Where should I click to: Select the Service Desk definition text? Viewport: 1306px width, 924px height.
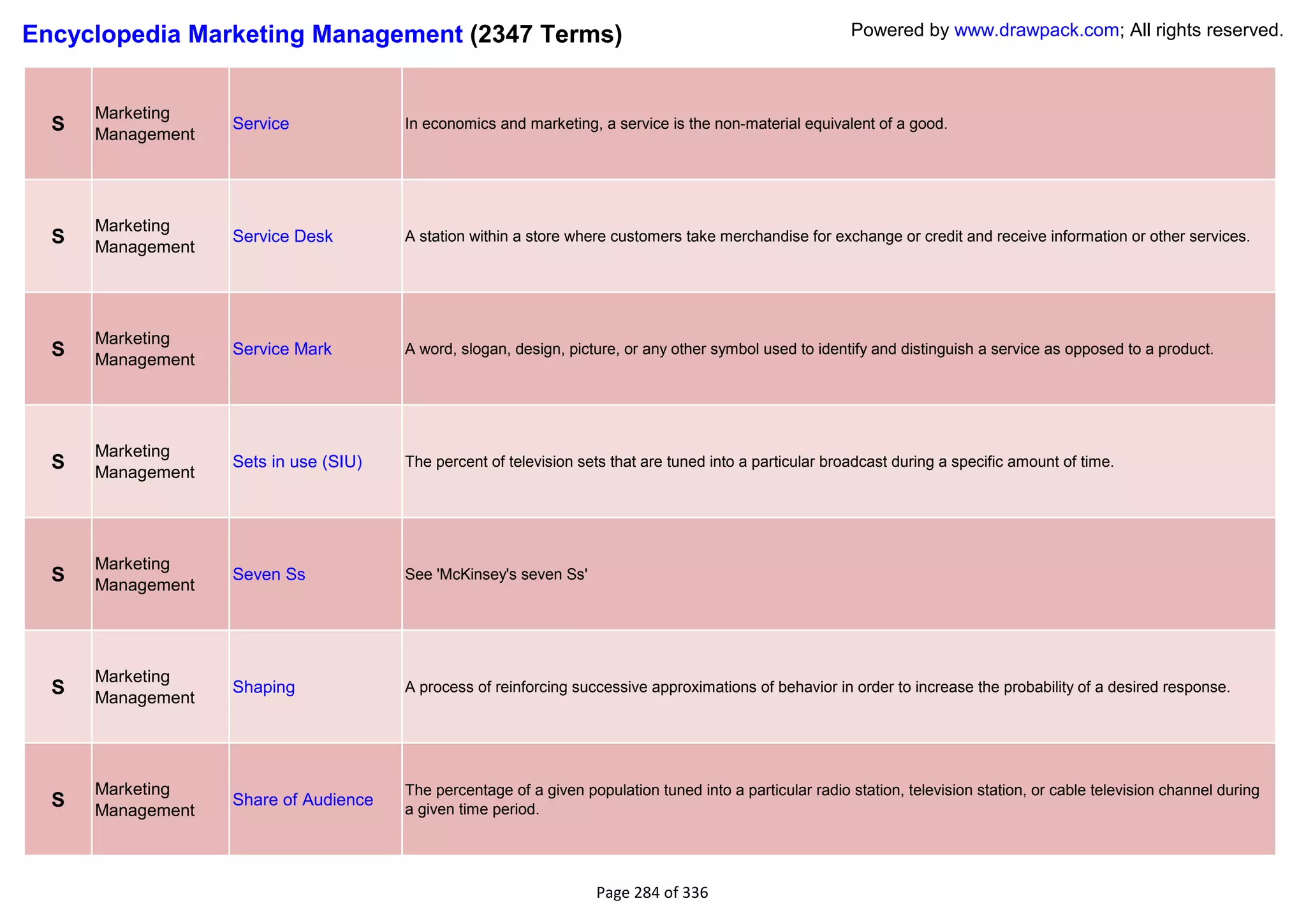pyautogui.click(x=827, y=237)
